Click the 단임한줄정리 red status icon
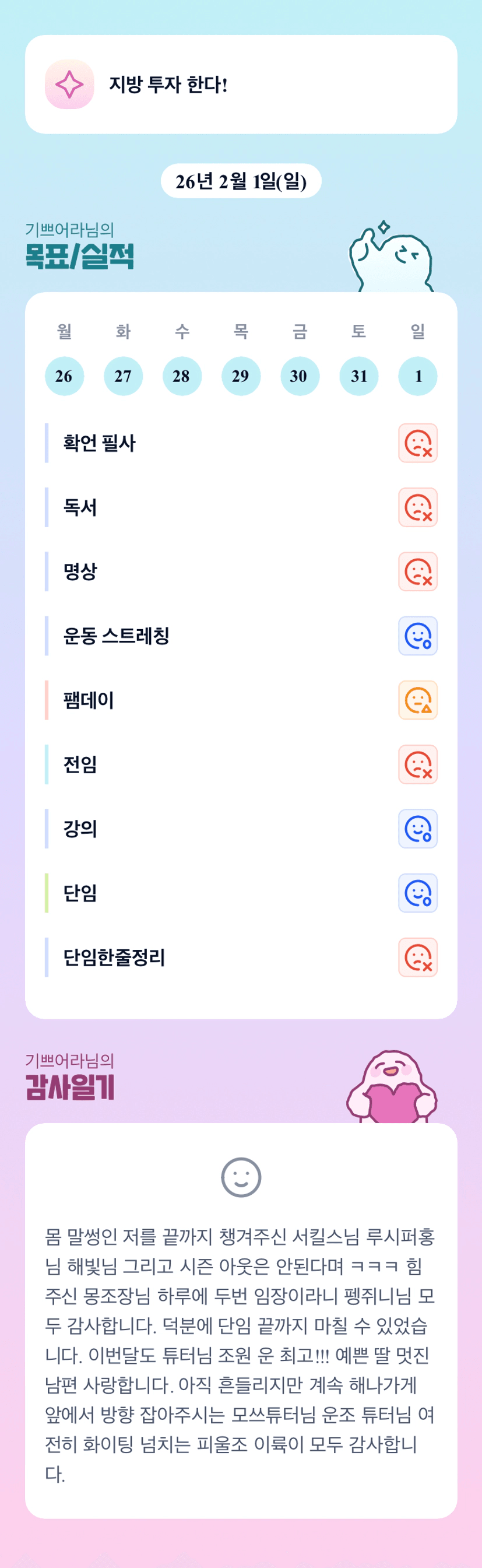The width and height of the screenshot is (482, 1568). pos(417,957)
